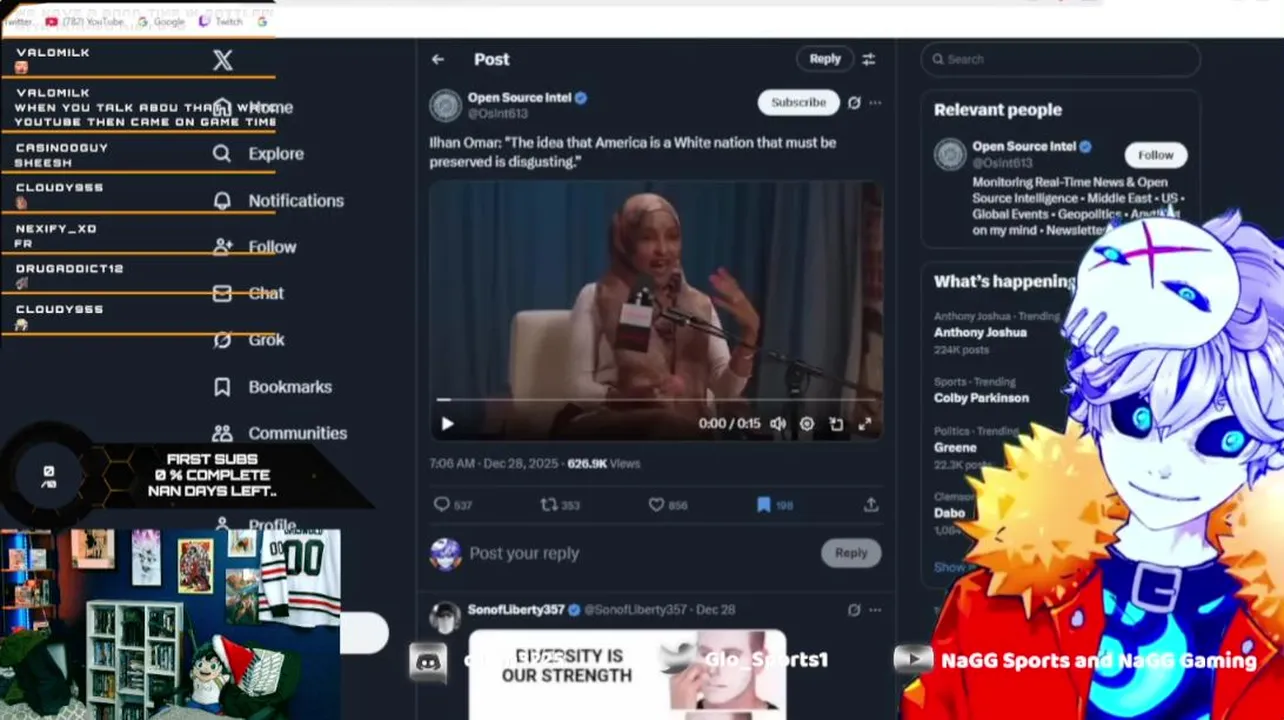
Task: Subscribe to Open Source Intel
Action: point(798,102)
